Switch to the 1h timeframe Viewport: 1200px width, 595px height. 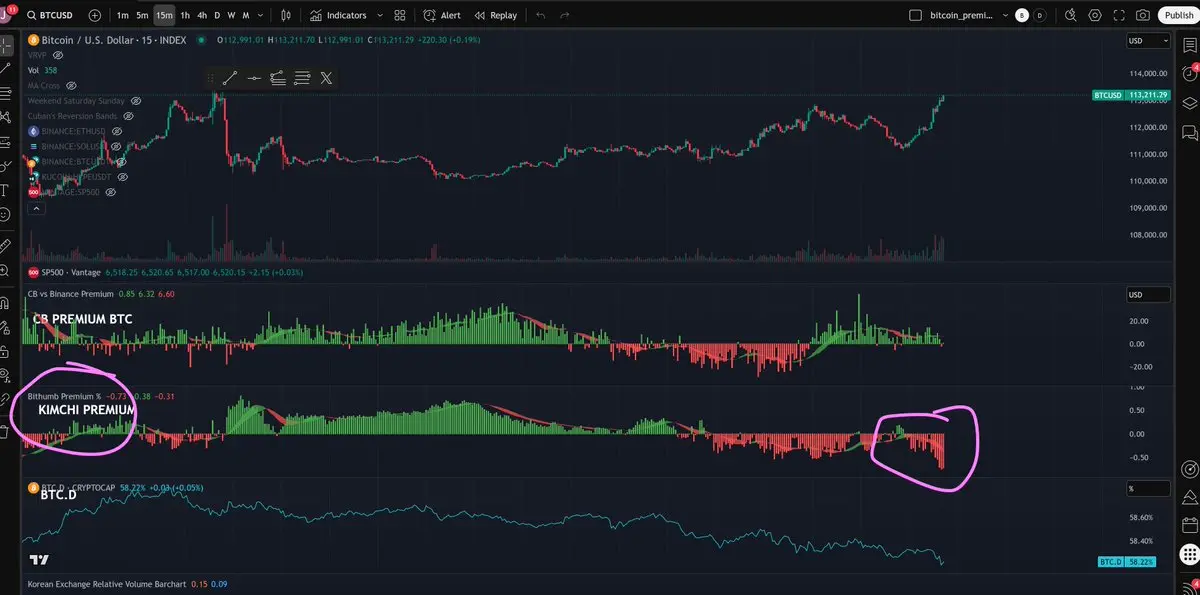point(185,15)
